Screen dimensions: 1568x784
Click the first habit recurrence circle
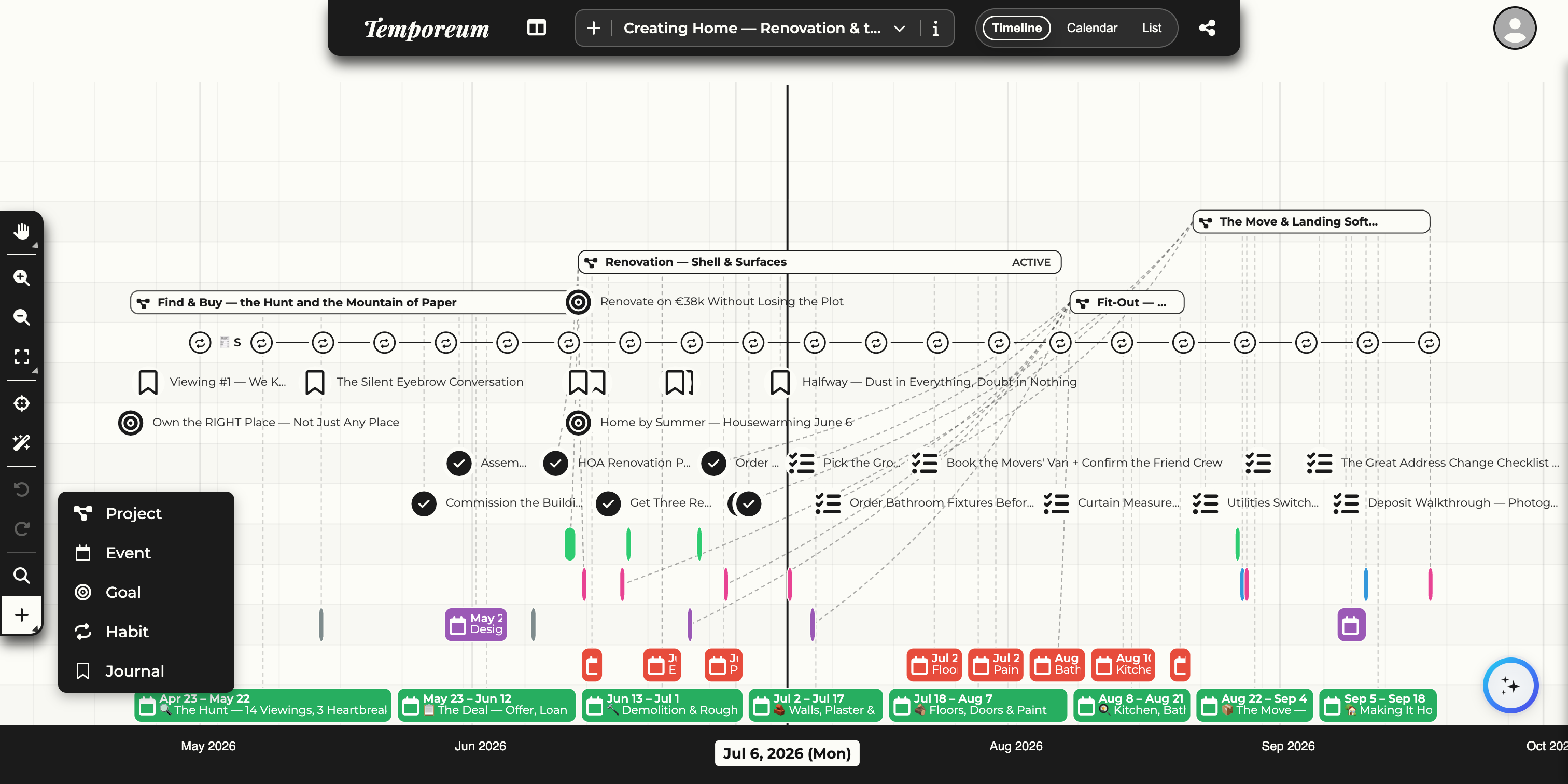[x=200, y=343]
